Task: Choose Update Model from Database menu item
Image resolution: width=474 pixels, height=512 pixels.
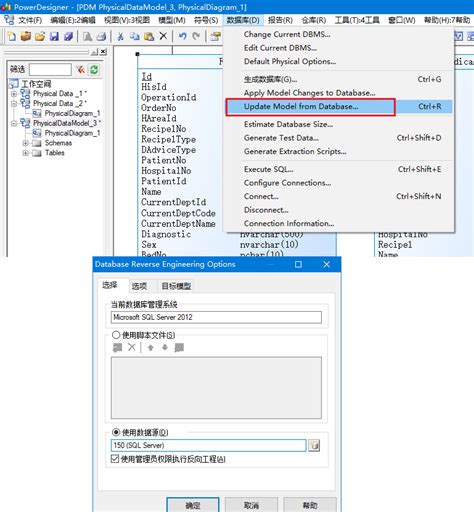Action: pyautogui.click(x=339, y=107)
